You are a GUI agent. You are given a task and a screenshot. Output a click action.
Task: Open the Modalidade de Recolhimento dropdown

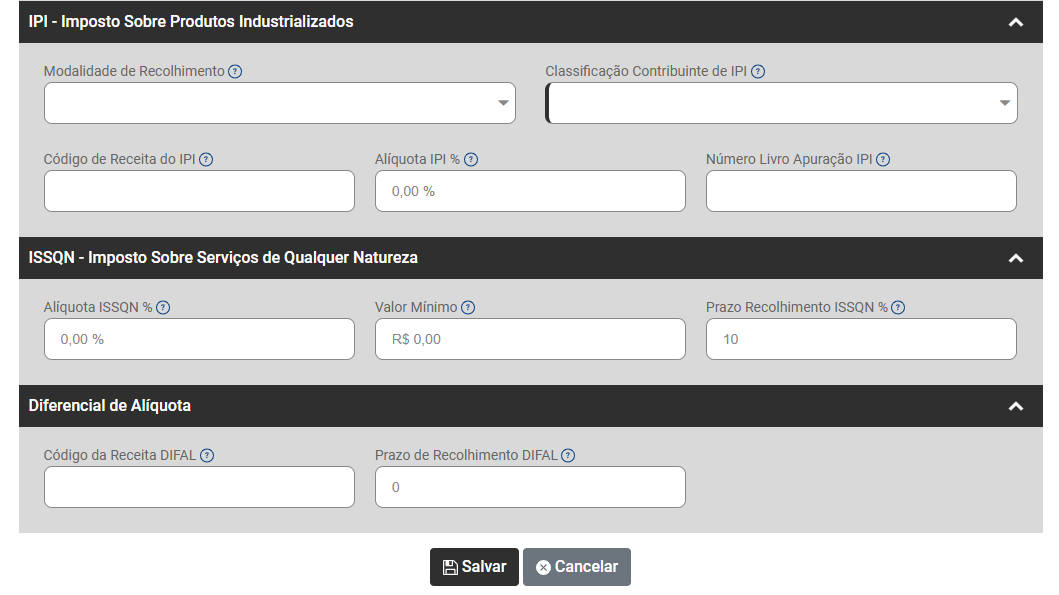(x=280, y=103)
